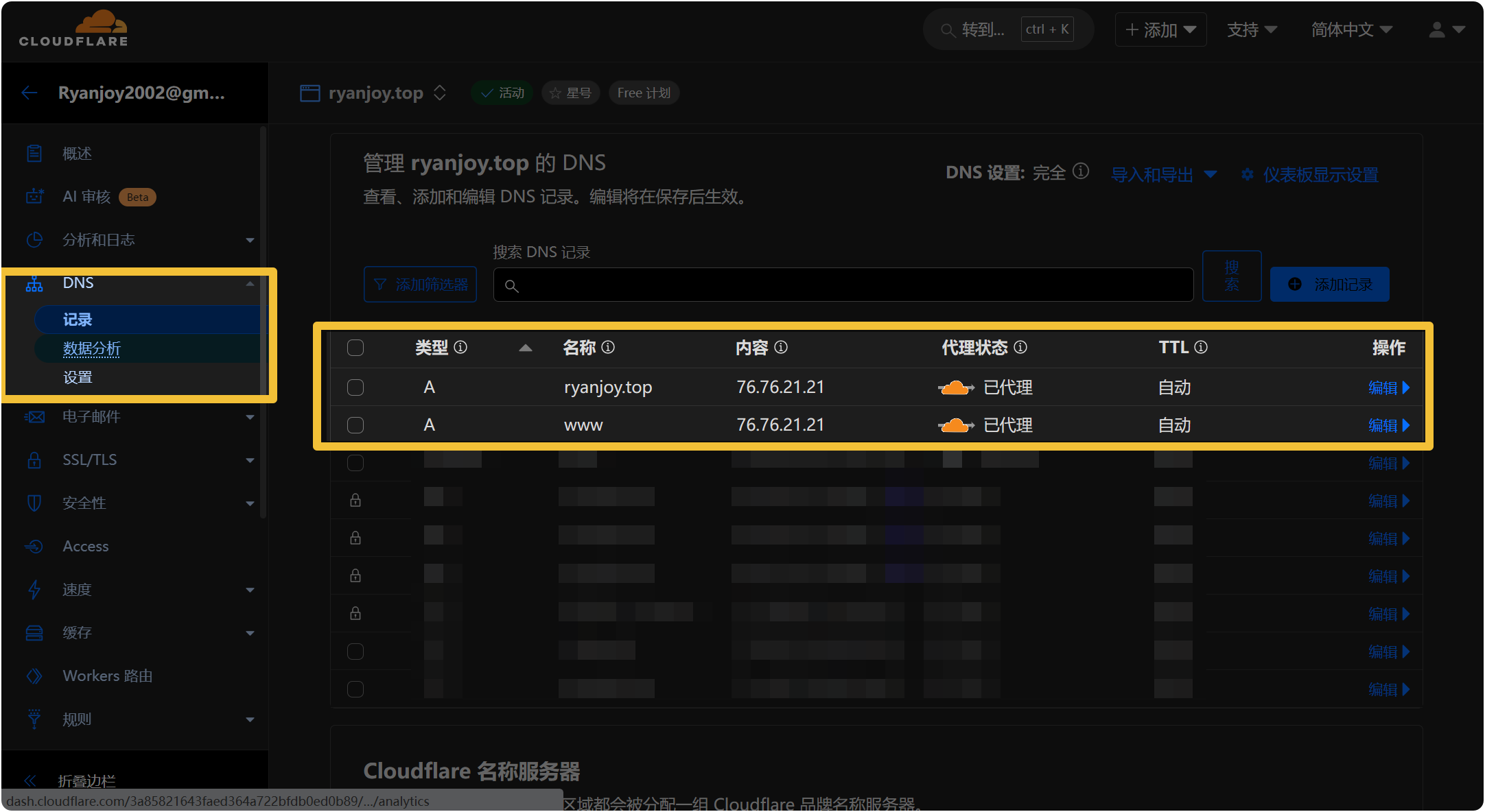Check the checkbox for the www A record

tap(355, 425)
